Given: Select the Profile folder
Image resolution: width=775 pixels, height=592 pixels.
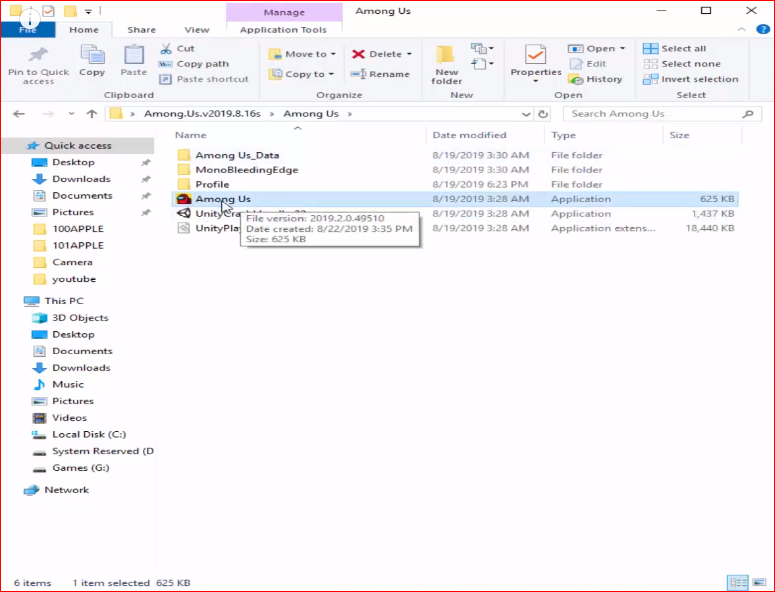Looking at the screenshot, I should click(212, 184).
